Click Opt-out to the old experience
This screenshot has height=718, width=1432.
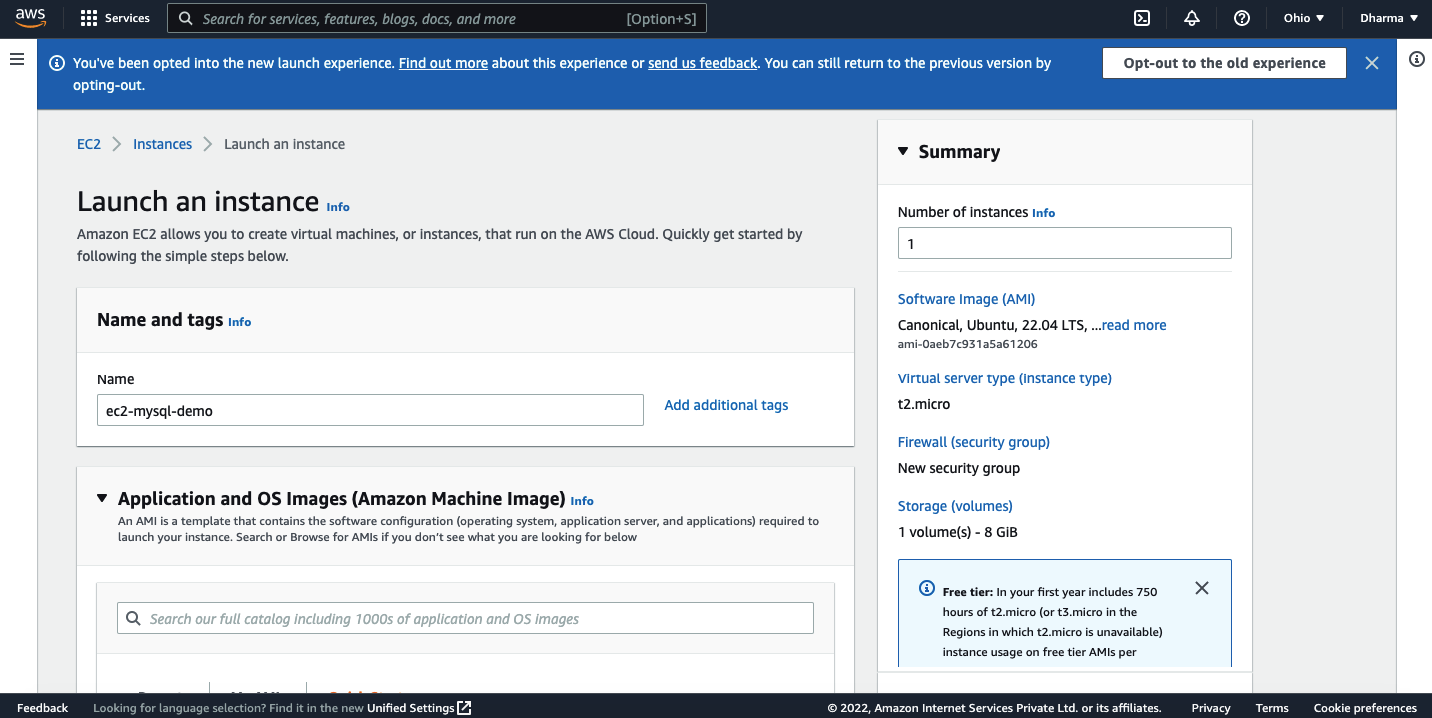(x=1224, y=63)
